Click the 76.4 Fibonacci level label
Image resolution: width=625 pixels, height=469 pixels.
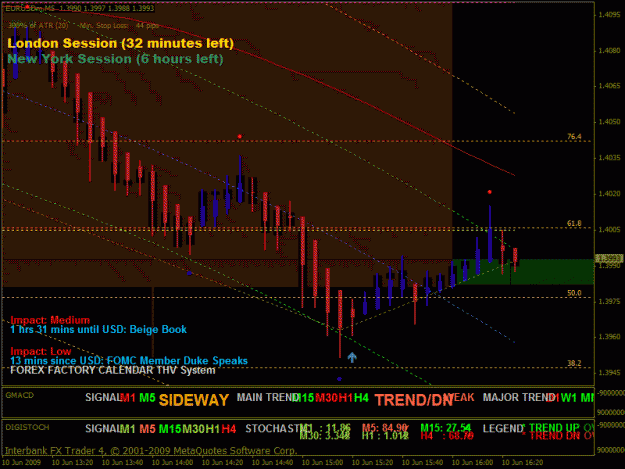[x=574, y=137]
